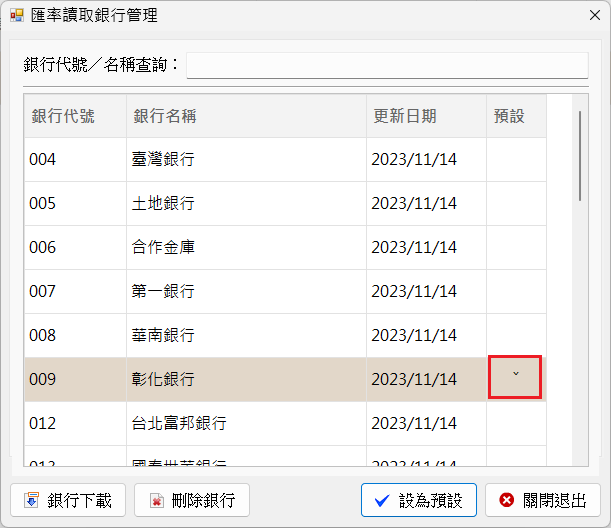
Task: Select the 彰化銀行 row name
Action: coord(163,380)
